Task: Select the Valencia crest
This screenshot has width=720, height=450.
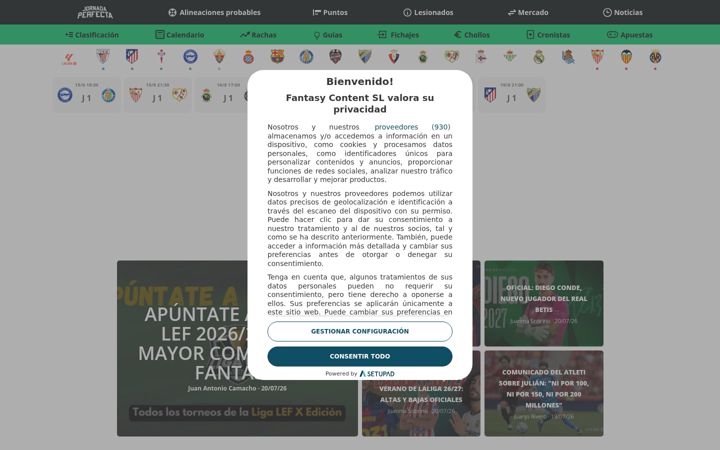Action: point(626,56)
